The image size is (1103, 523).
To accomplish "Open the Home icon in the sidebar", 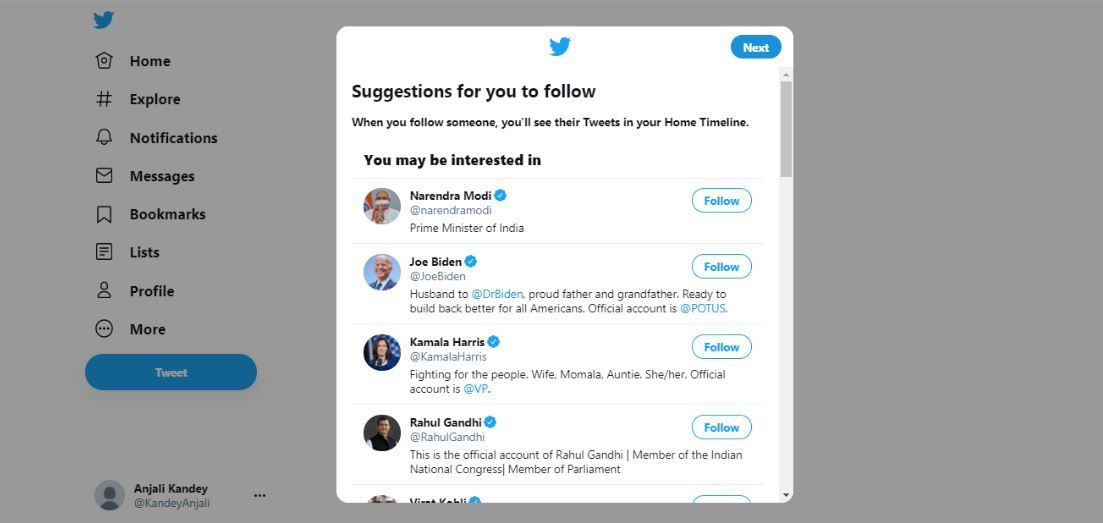I will [x=104, y=61].
